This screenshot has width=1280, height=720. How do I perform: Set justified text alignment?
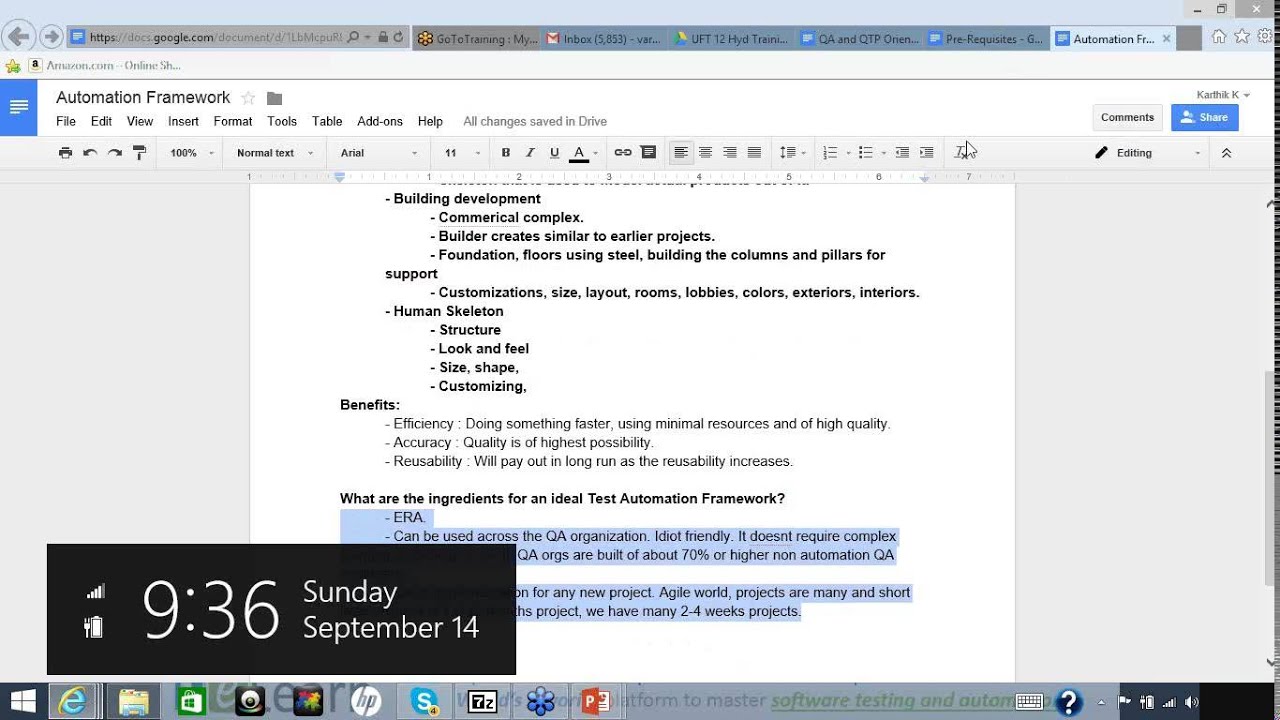(x=754, y=153)
